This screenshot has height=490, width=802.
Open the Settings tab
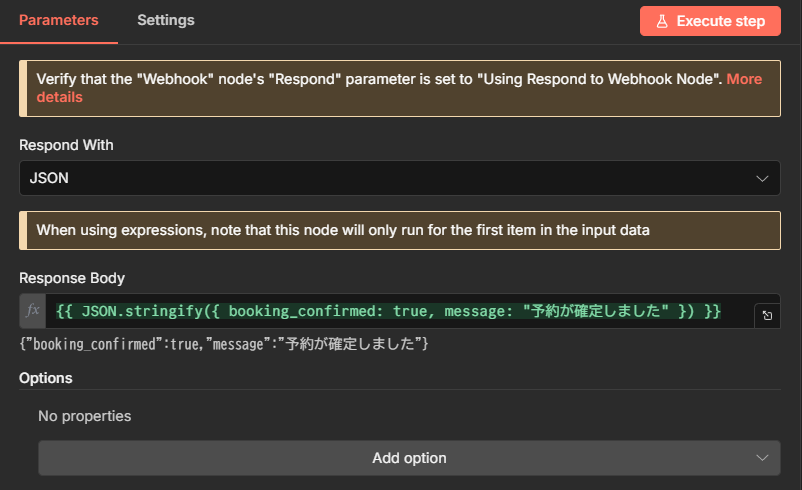165,20
